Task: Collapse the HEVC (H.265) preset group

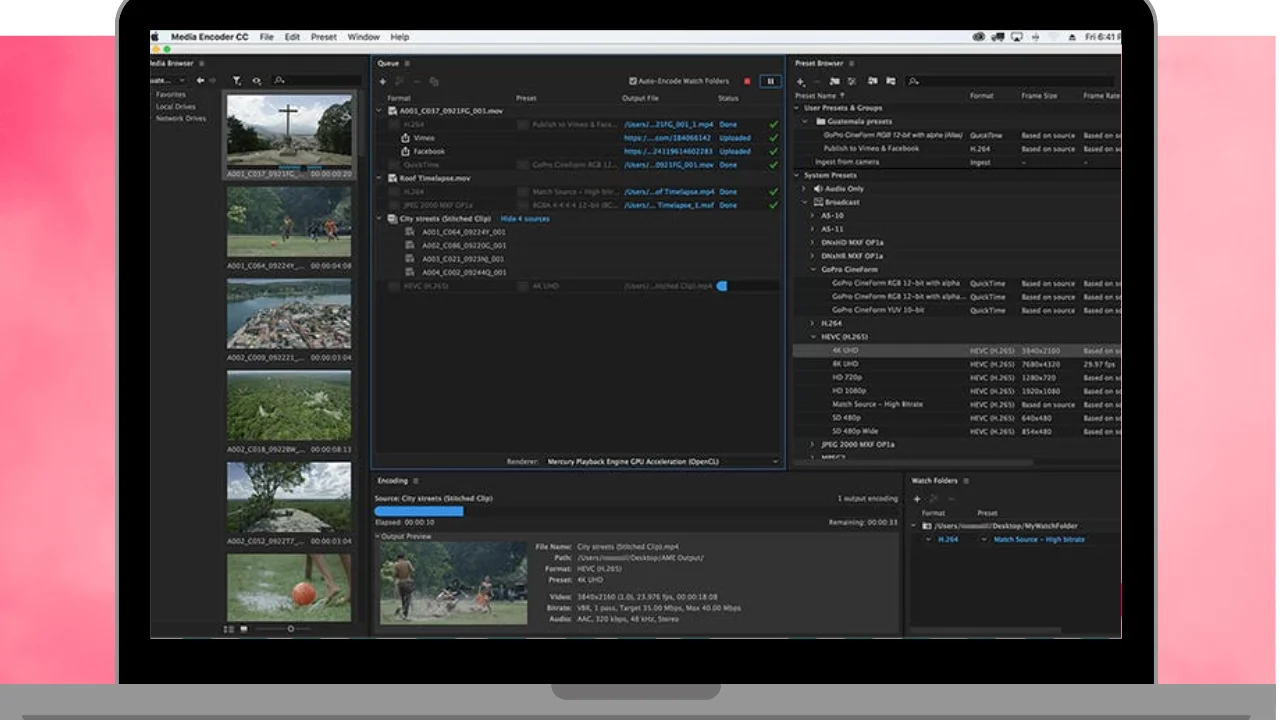Action: pos(812,337)
